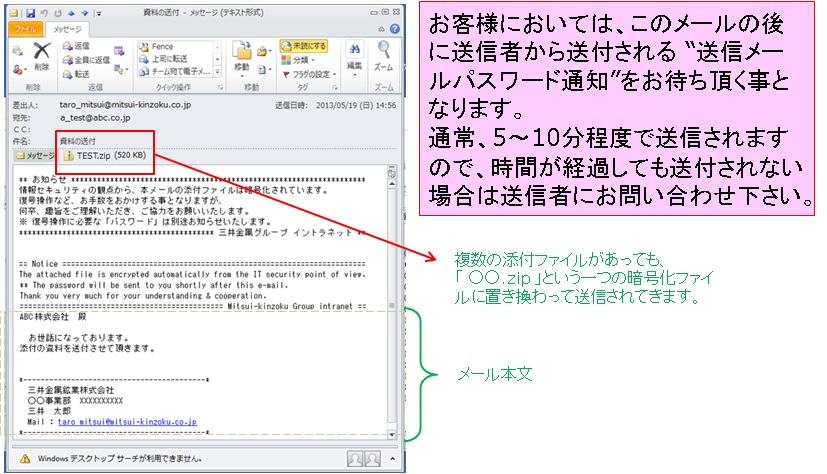Choose 全員に返信 to reply all
The image size is (827, 474).
click(86, 60)
